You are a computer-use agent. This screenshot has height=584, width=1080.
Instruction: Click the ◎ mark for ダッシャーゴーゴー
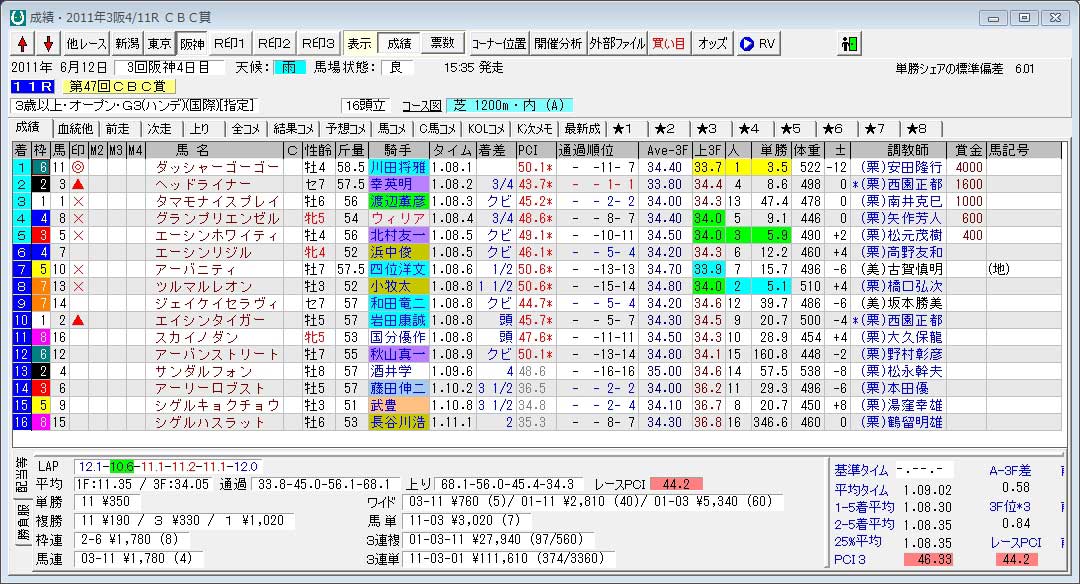(78, 168)
